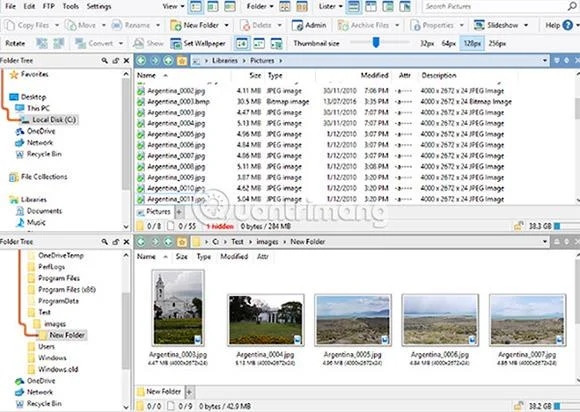Screen dimensions: 580x412
Task: Click the Show button
Action: (x=148, y=43)
